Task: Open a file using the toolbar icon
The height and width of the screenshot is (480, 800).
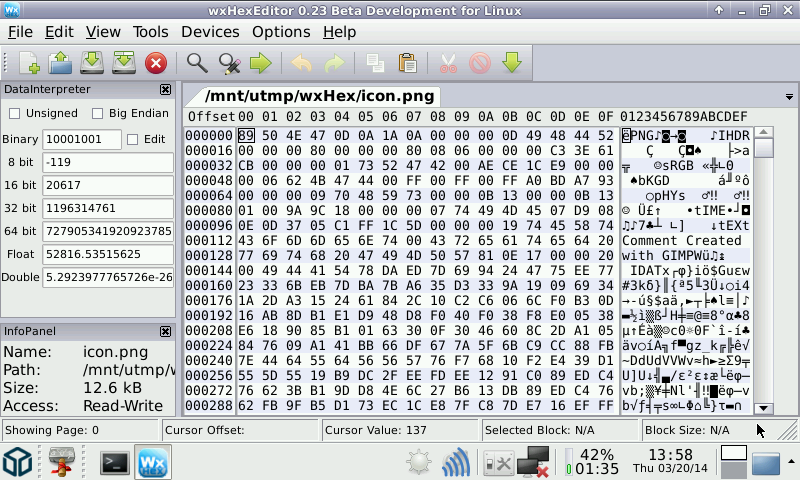Action: pyautogui.click(x=60, y=63)
